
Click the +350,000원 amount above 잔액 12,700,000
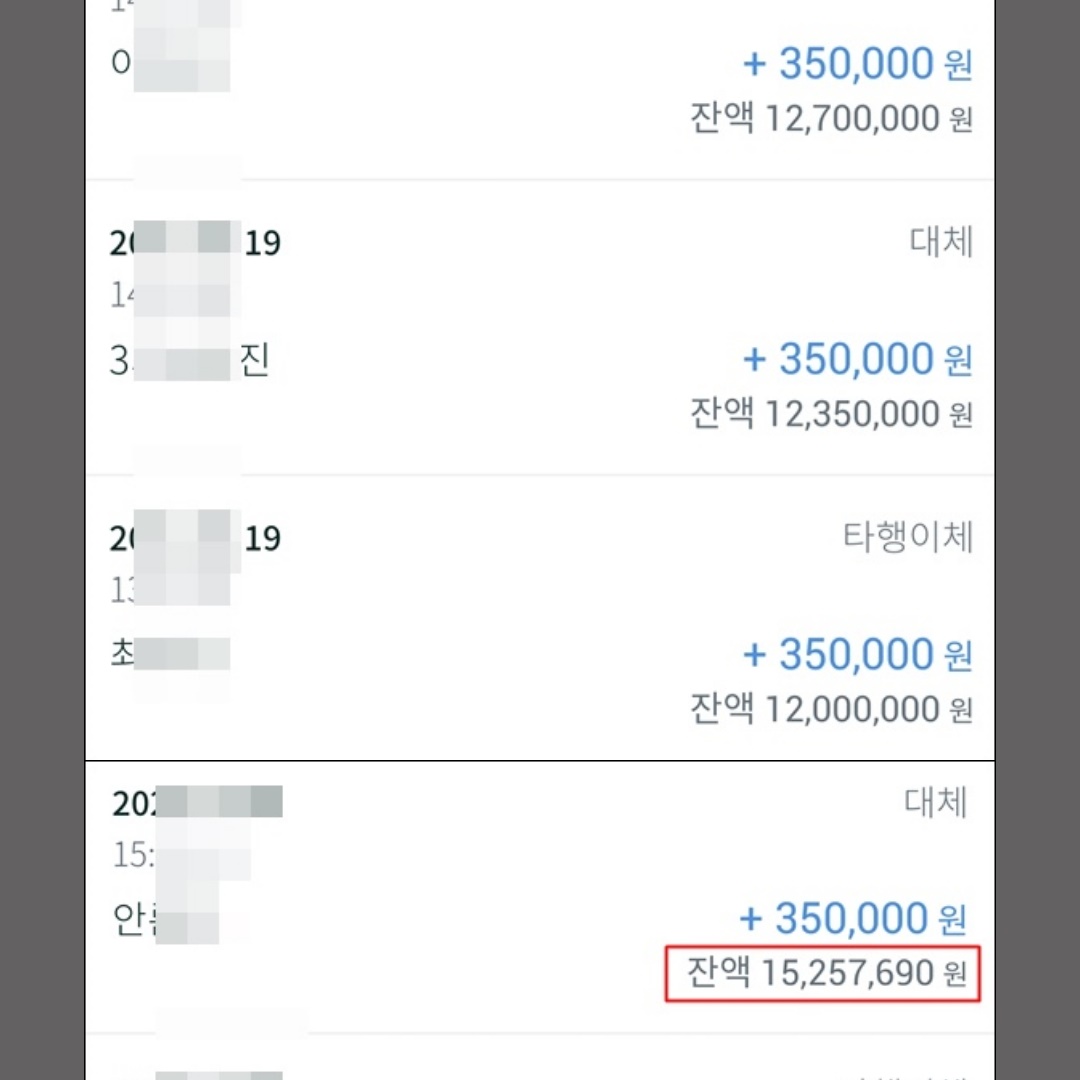858,64
